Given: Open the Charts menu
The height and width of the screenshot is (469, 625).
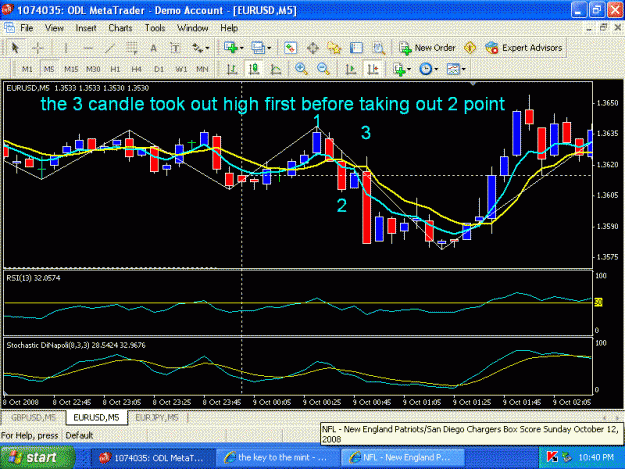Looking at the screenshot, I should [120, 28].
